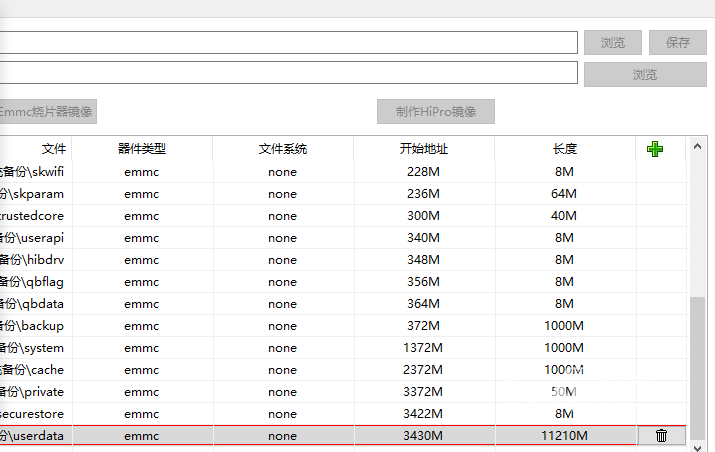Click start address 3430M cell

[x=424, y=436]
